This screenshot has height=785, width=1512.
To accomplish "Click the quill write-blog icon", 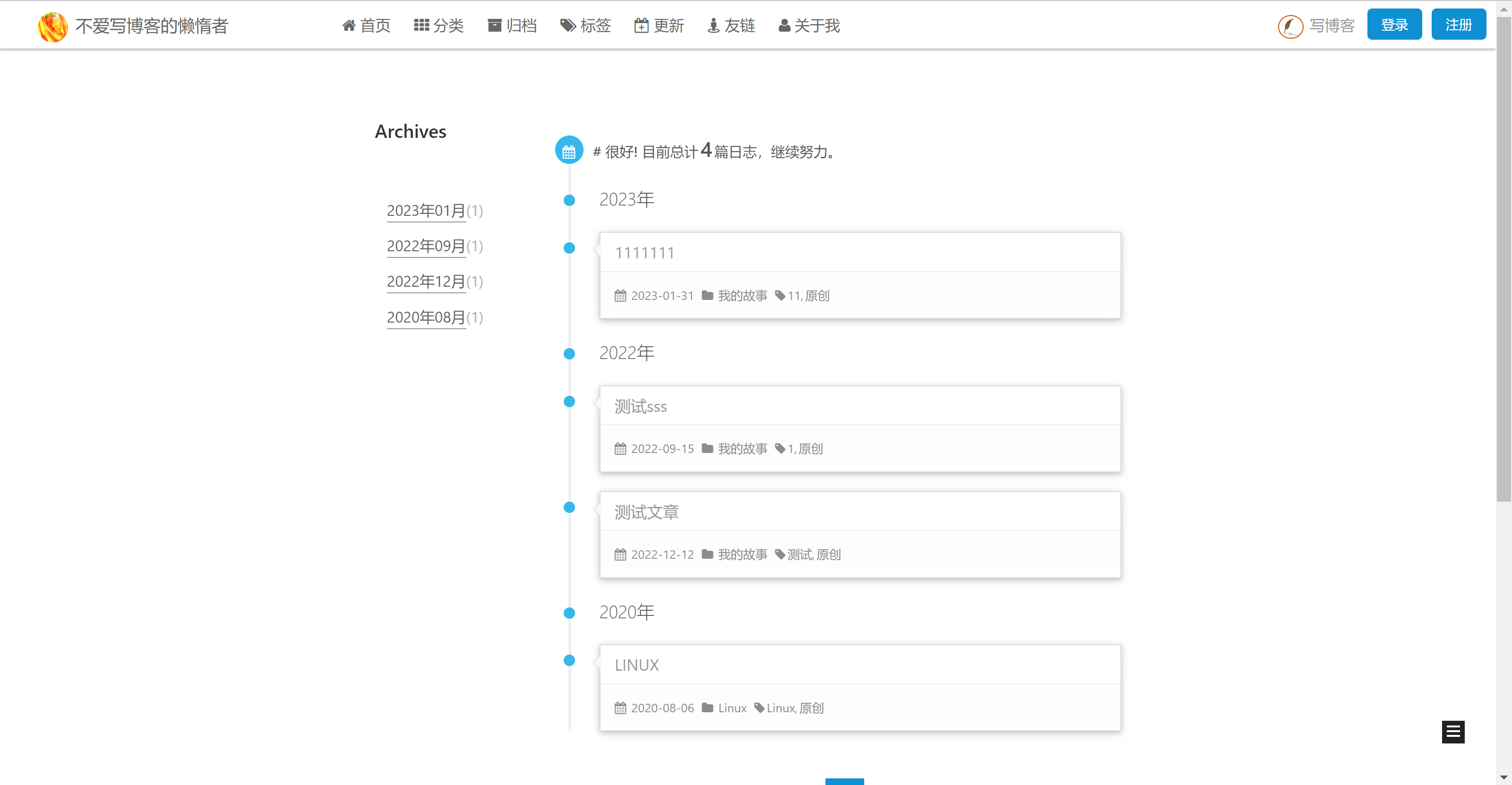I will (1290, 26).
